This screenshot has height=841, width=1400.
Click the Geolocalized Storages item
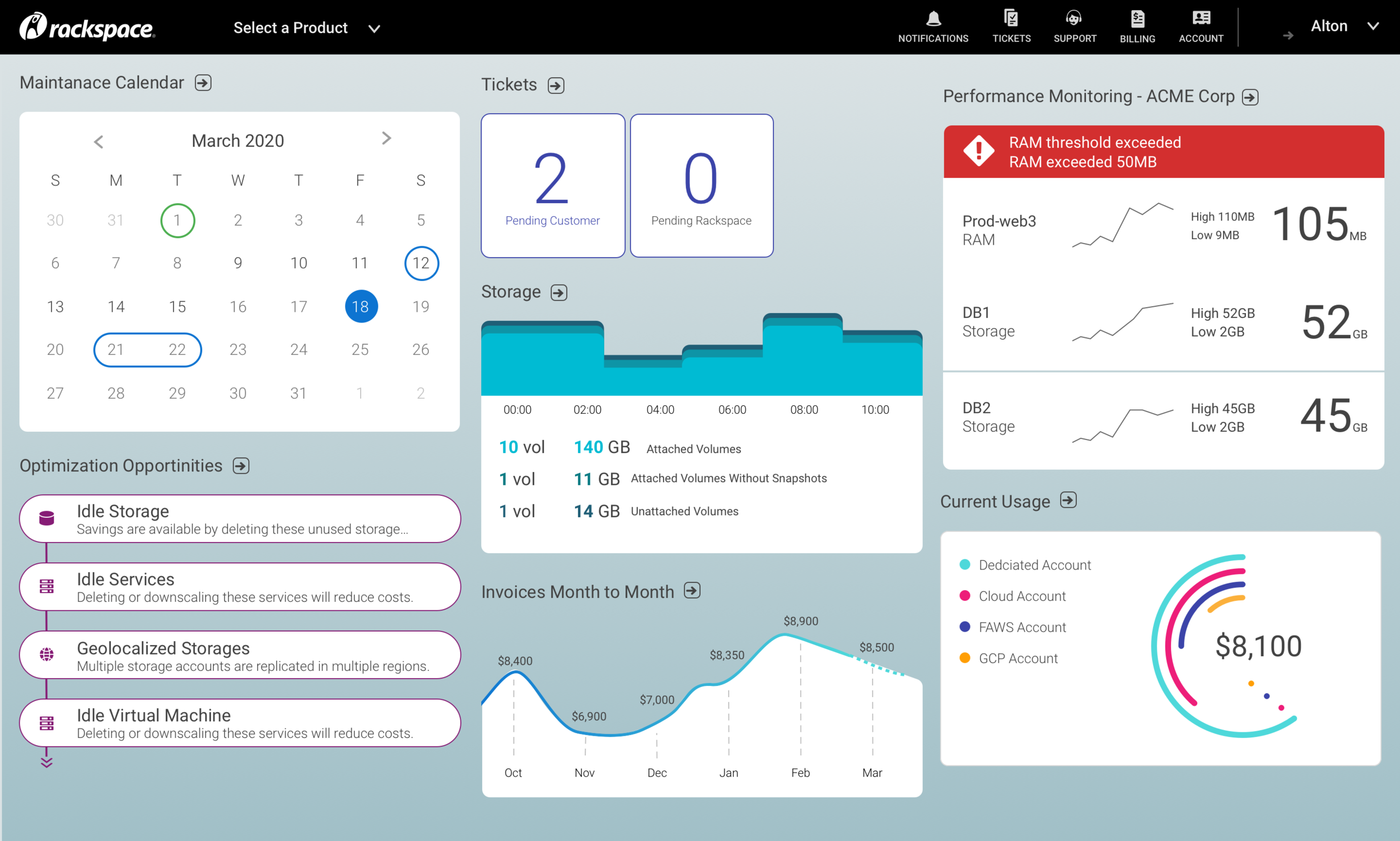pyautogui.click(x=240, y=655)
